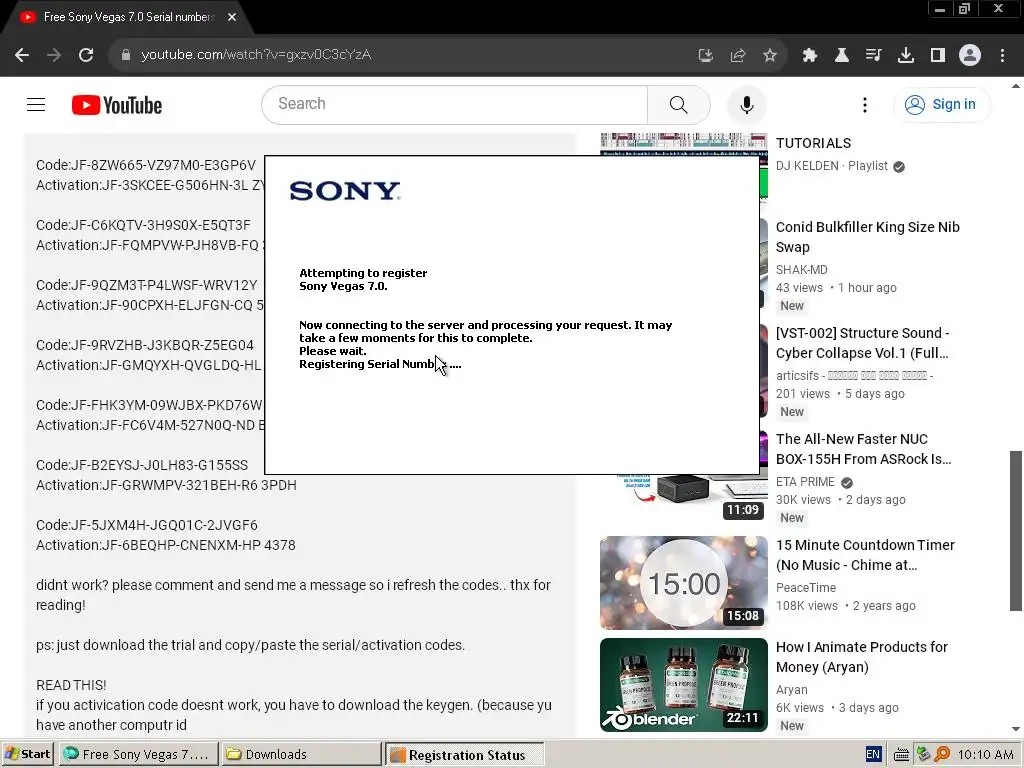Click the Chrome Labs flask icon
The width and height of the screenshot is (1024, 768).
(x=842, y=56)
